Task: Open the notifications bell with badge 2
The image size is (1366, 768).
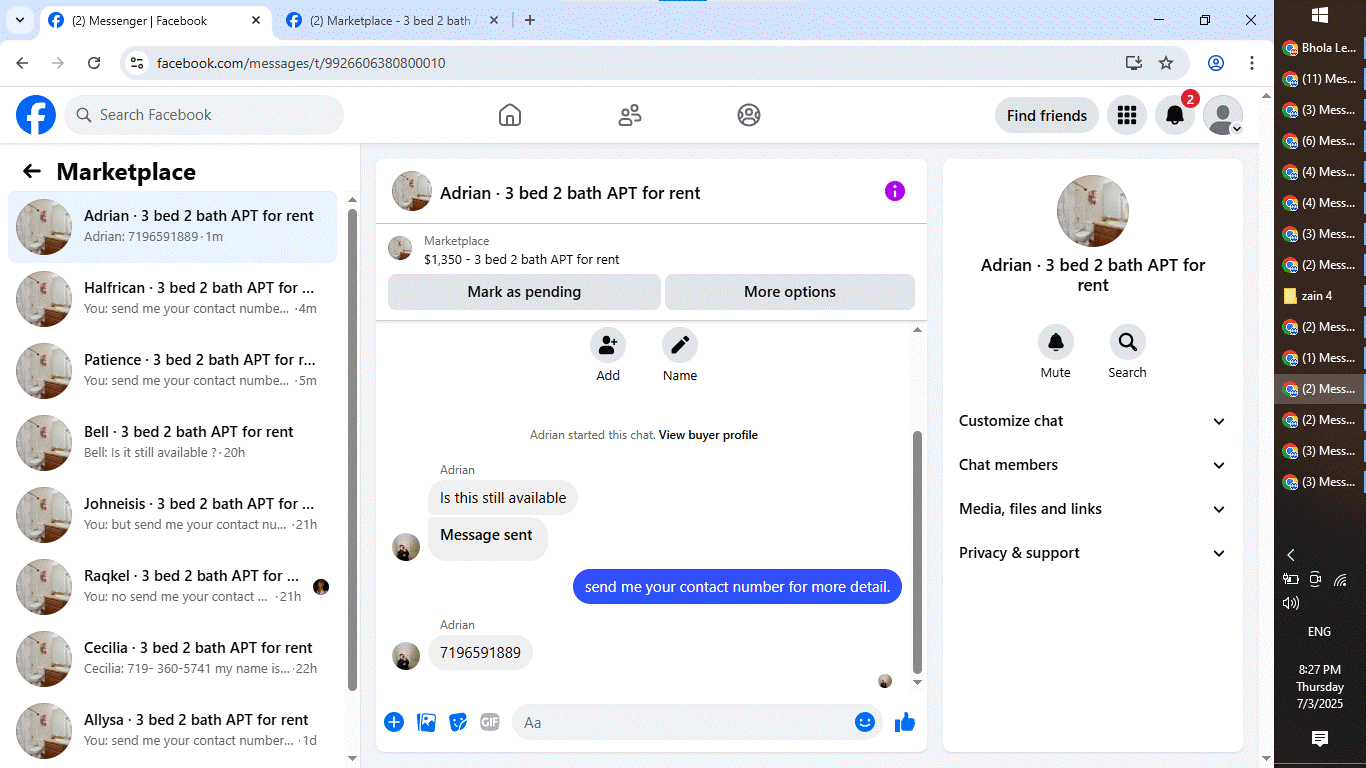Action: (x=1175, y=115)
